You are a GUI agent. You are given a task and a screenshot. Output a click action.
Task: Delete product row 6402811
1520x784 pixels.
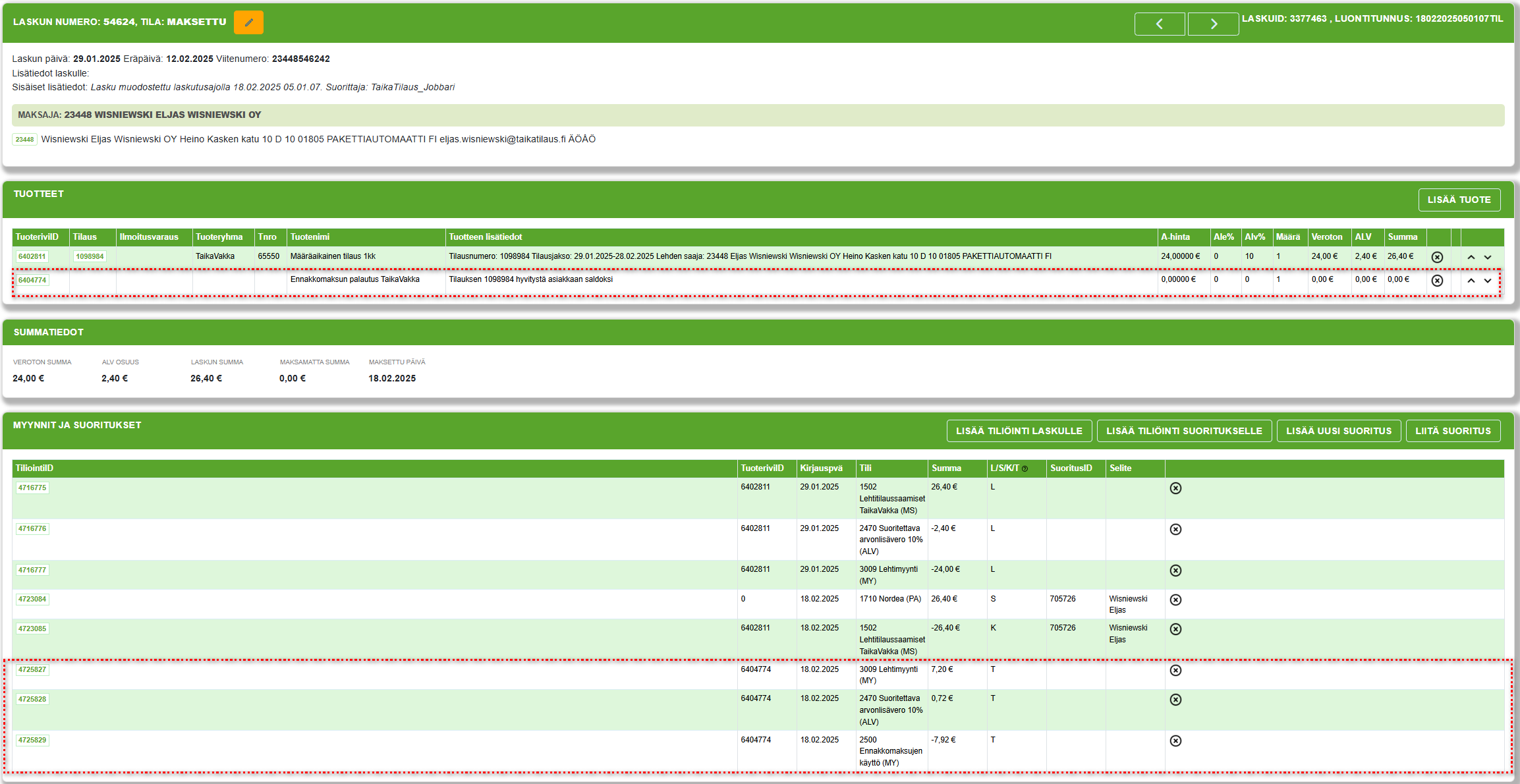point(1437,257)
